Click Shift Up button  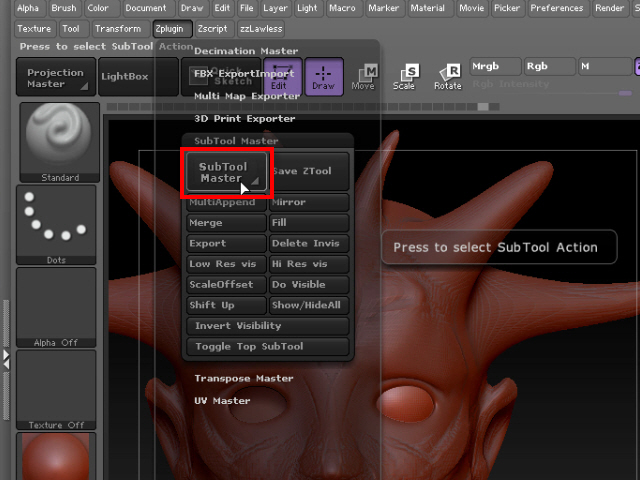[x=227, y=305]
